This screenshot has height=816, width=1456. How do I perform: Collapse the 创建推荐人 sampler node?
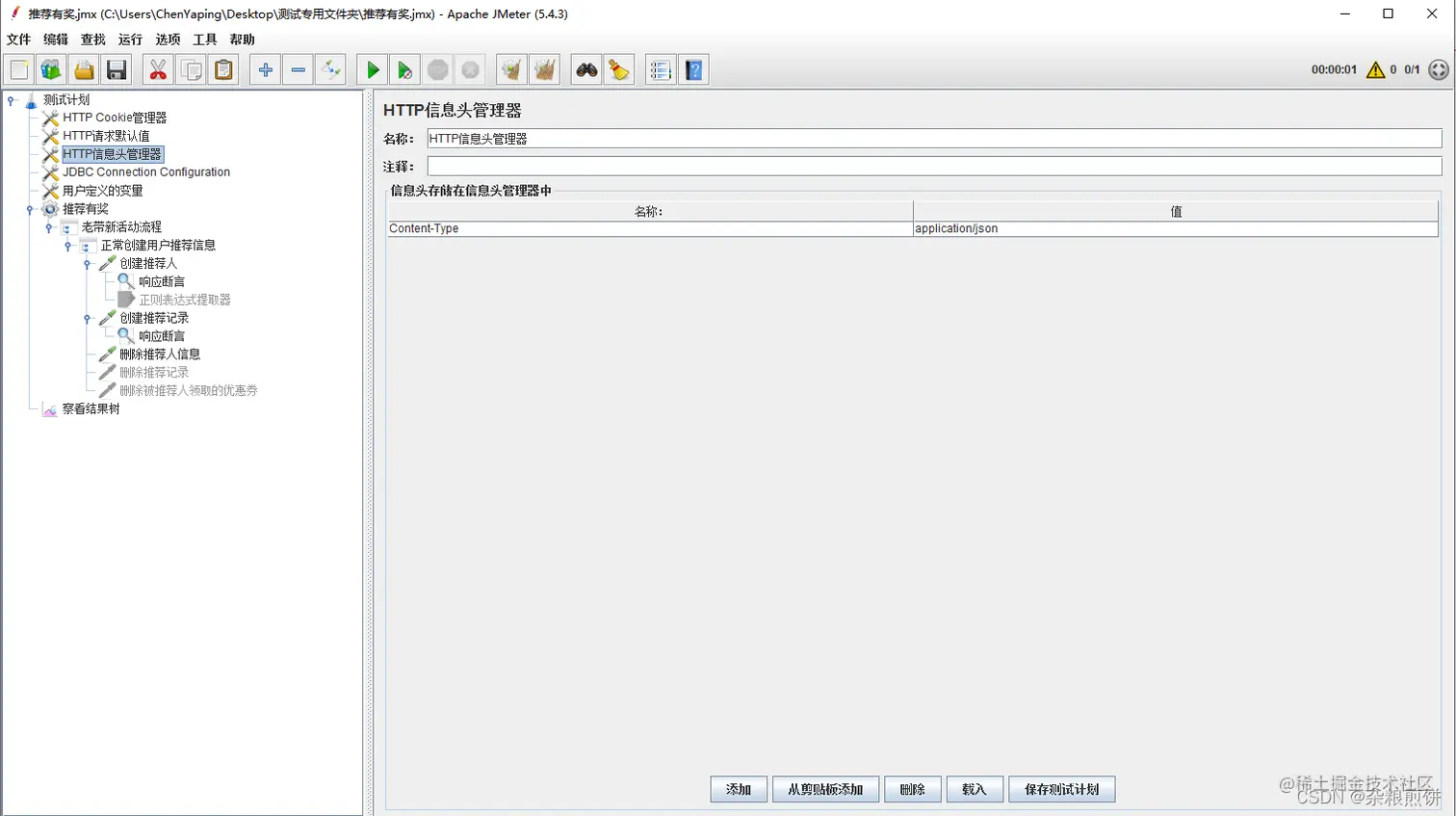[87, 264]
